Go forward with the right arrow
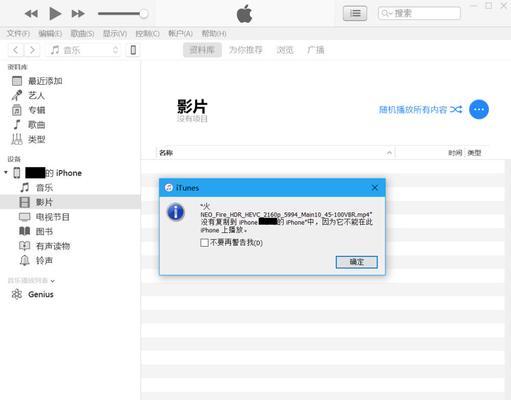 click(32, 50)
